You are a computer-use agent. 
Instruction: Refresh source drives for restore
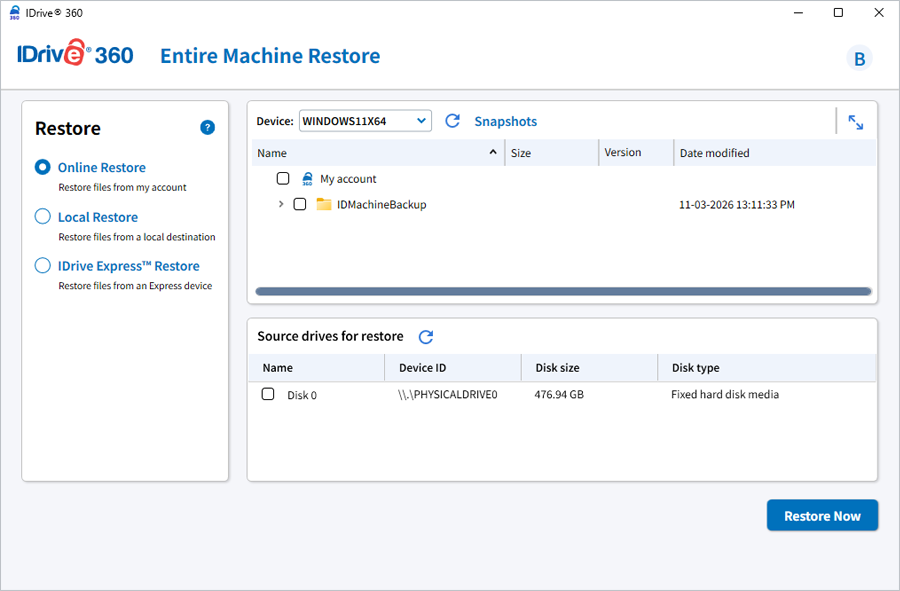(x=425, y=337)
